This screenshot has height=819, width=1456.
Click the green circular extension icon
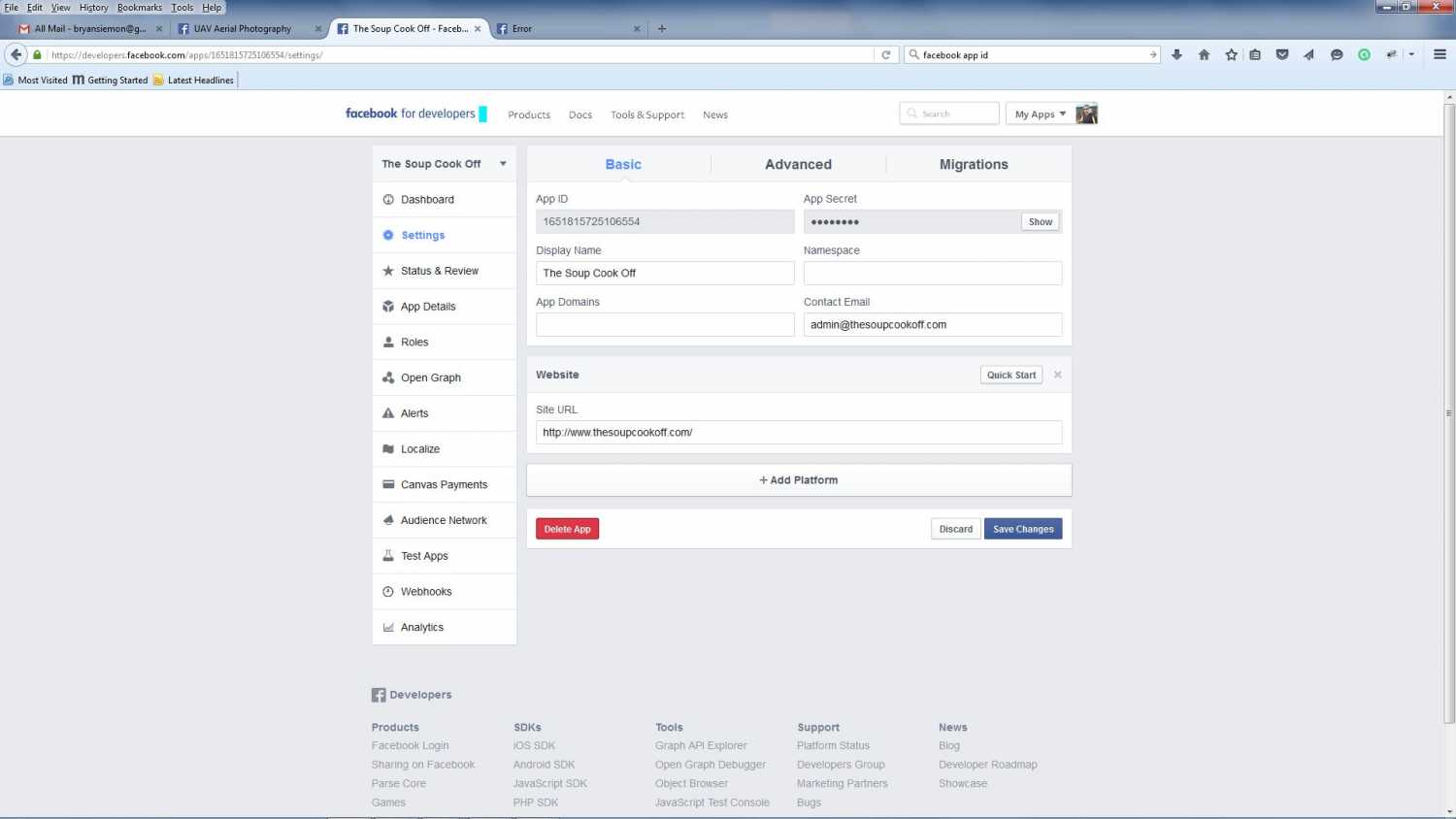tap(1364, 55)
